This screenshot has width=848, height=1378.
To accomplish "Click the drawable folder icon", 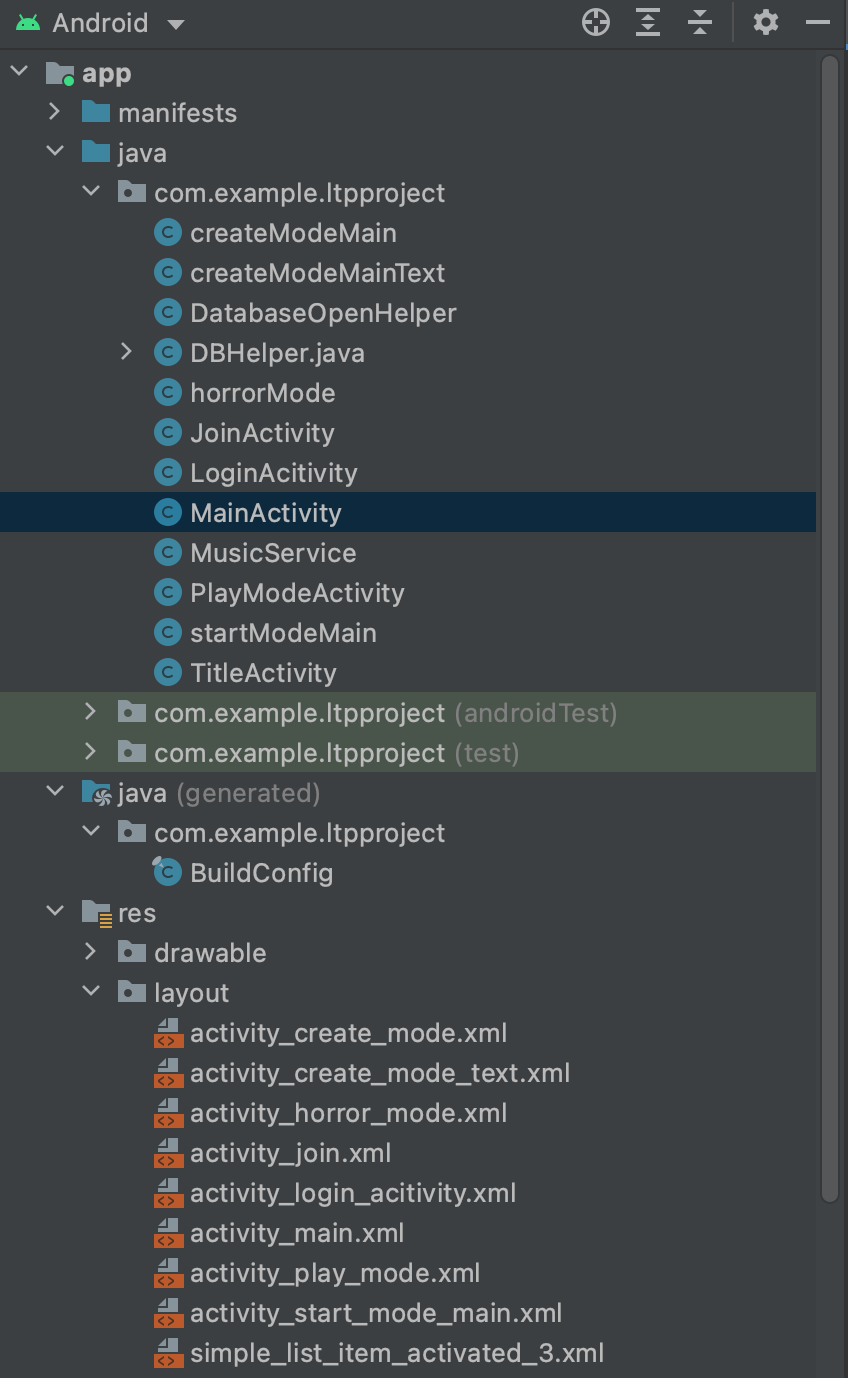I will point(132,952).
